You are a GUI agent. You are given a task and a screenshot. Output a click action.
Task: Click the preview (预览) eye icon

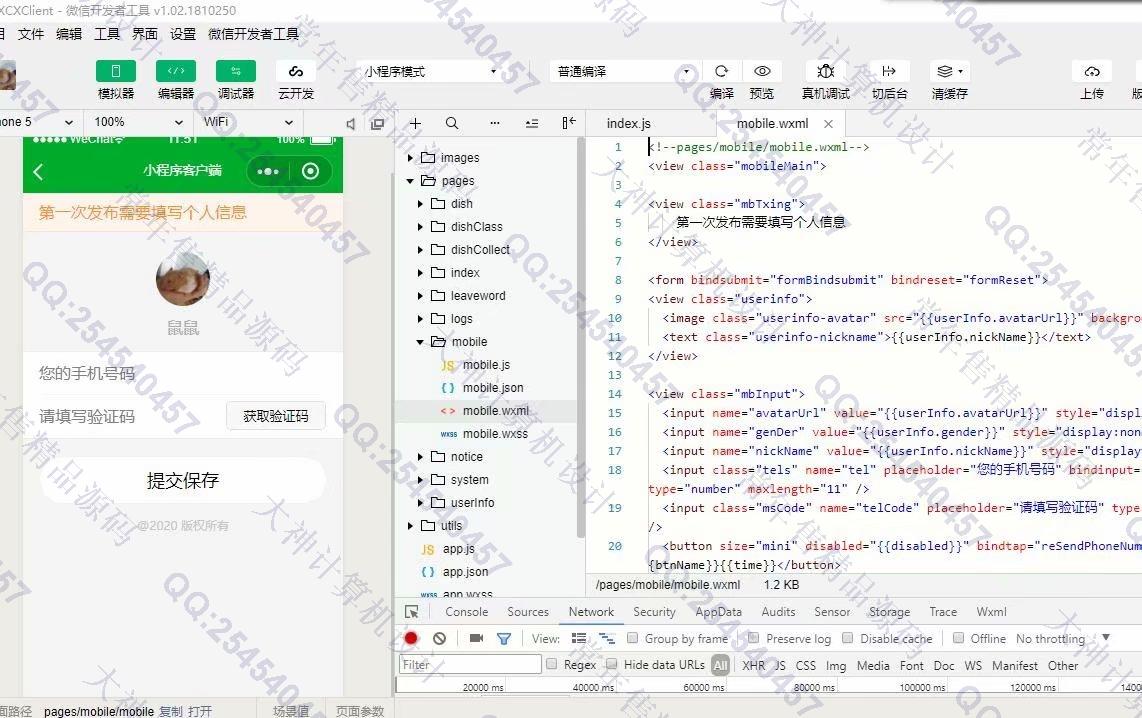[762, 71]
